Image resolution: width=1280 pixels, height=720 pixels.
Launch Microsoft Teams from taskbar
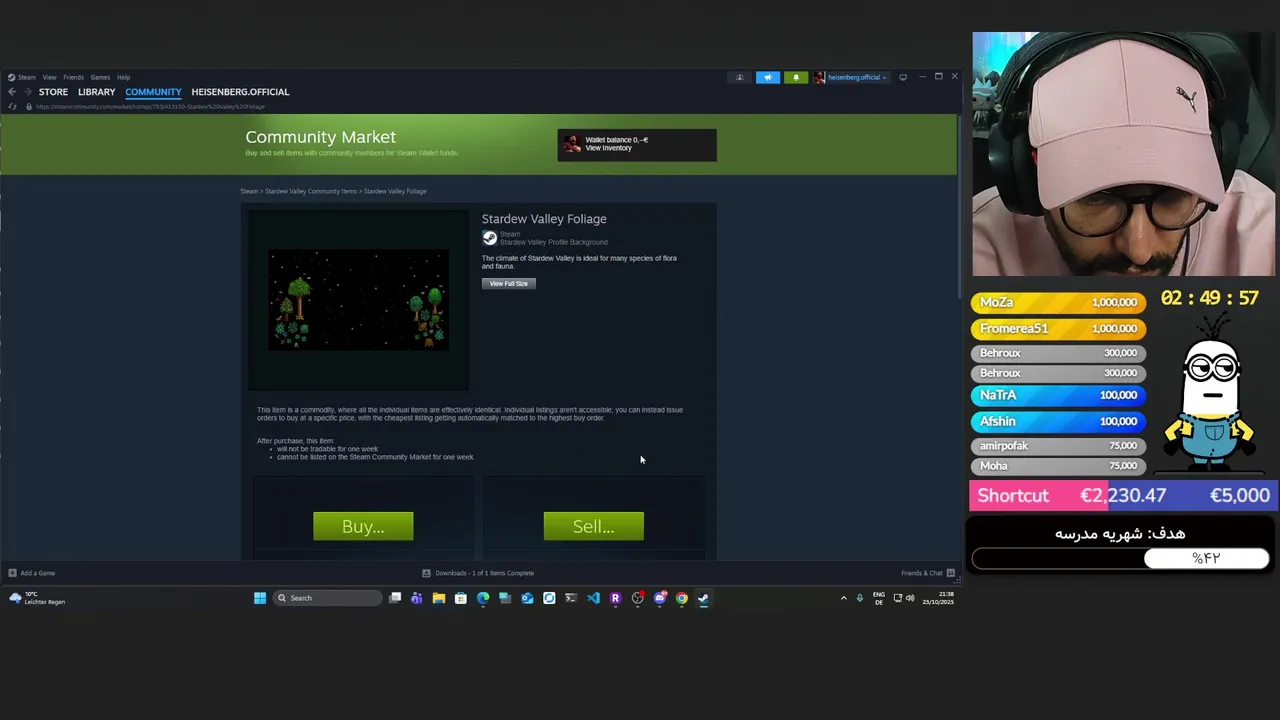tap(417, 598)
